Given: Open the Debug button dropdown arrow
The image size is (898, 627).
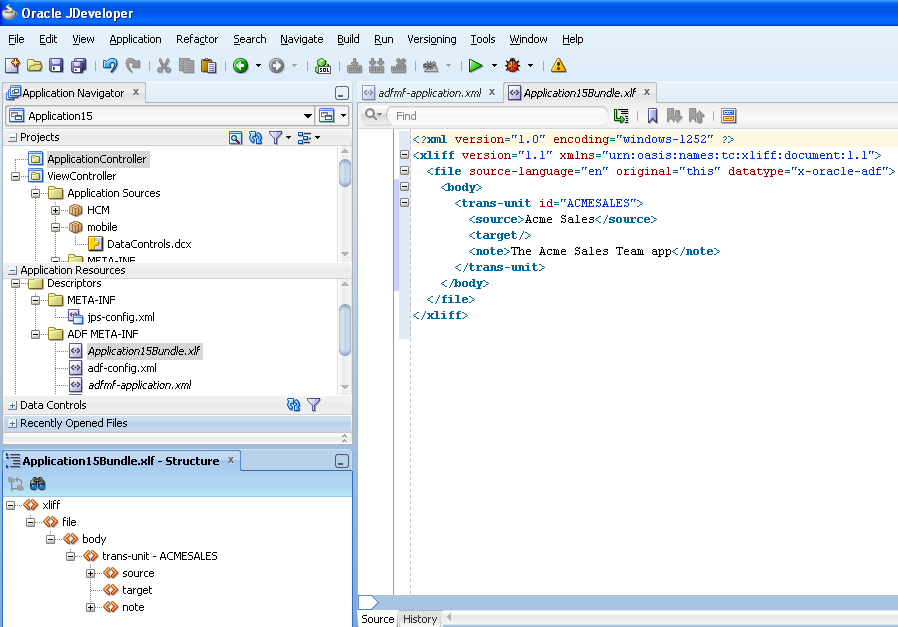Looking at the screenshot, I should point(530,66).
